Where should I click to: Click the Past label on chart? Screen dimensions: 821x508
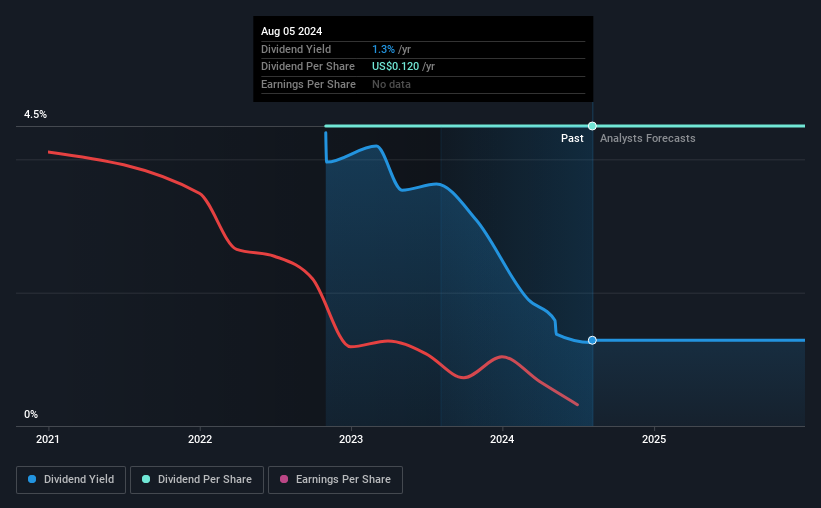click(572, 138)
